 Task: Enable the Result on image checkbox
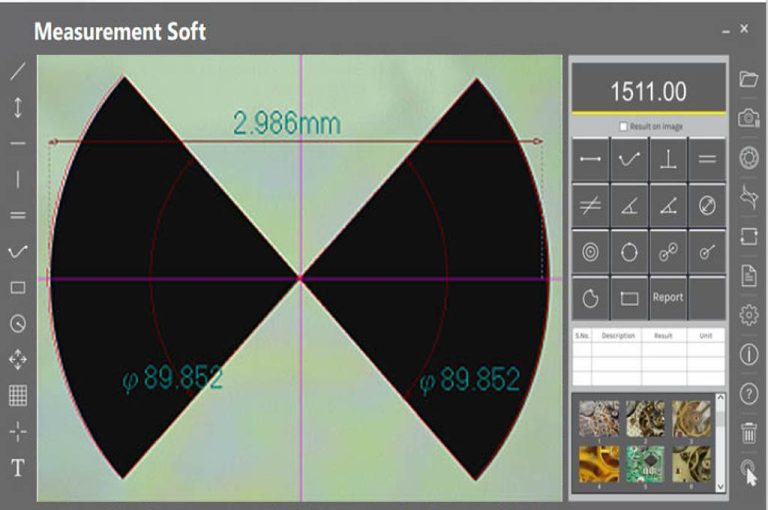[x=624, y=127]
